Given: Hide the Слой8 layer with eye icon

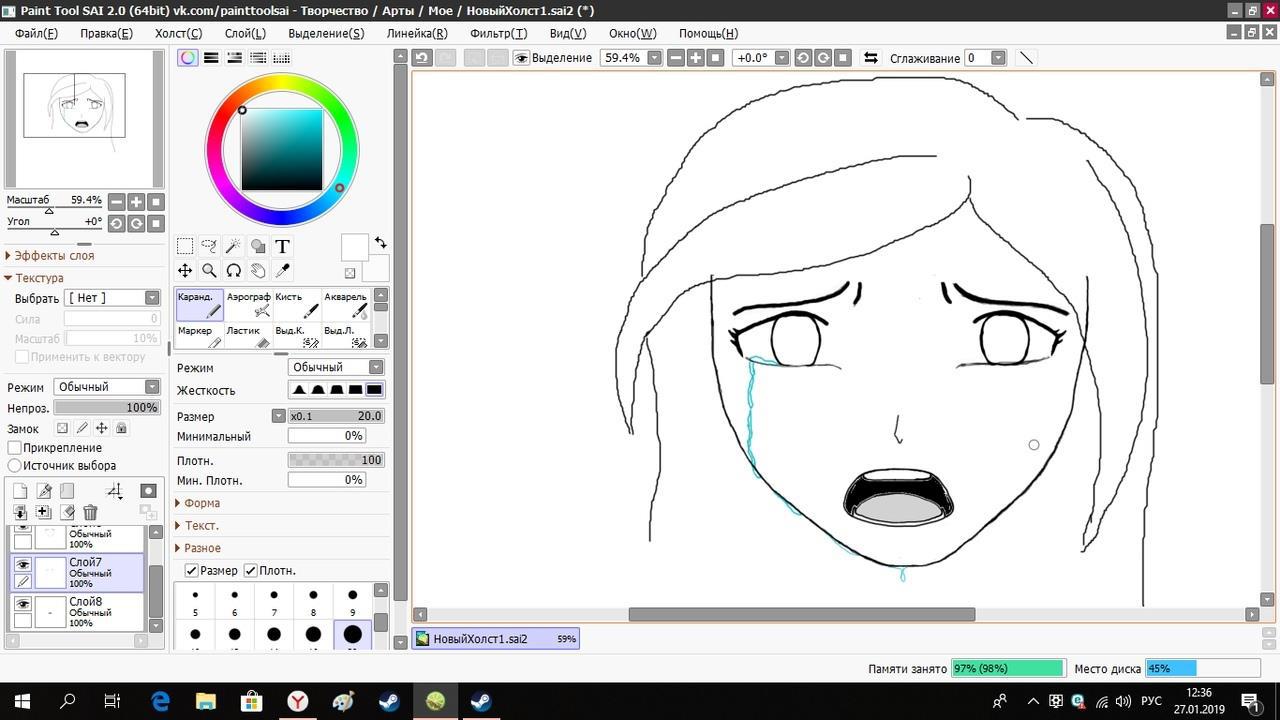Looking at the screenshot, I should coord(23,603).
